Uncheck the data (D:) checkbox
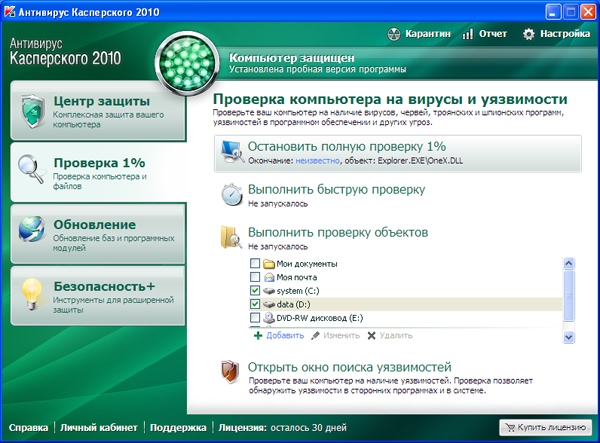 point(255,304)
